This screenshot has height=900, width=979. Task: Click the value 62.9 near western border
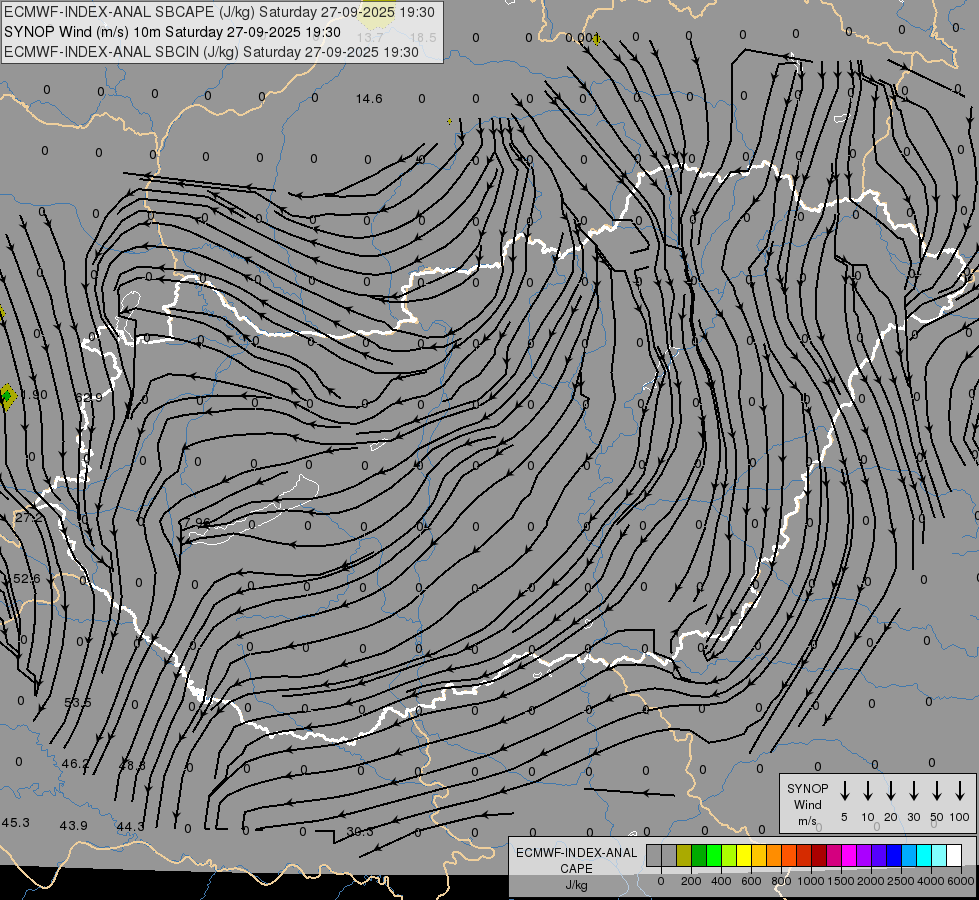(x=89, y=397)
